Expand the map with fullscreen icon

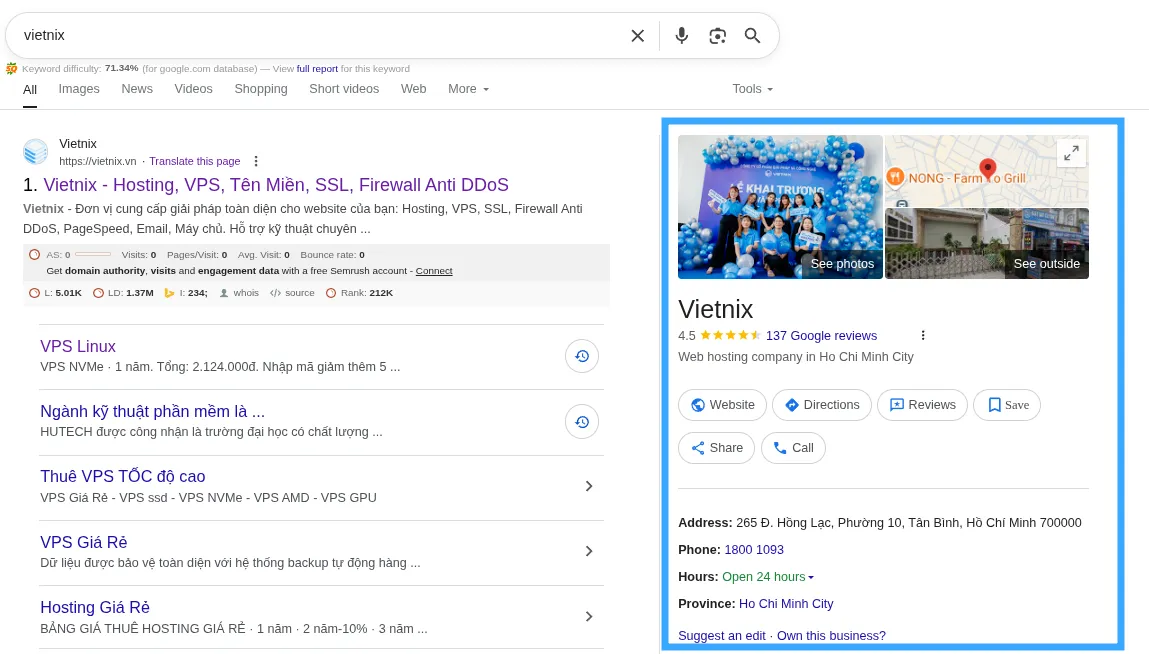[x=1071, y=153]
